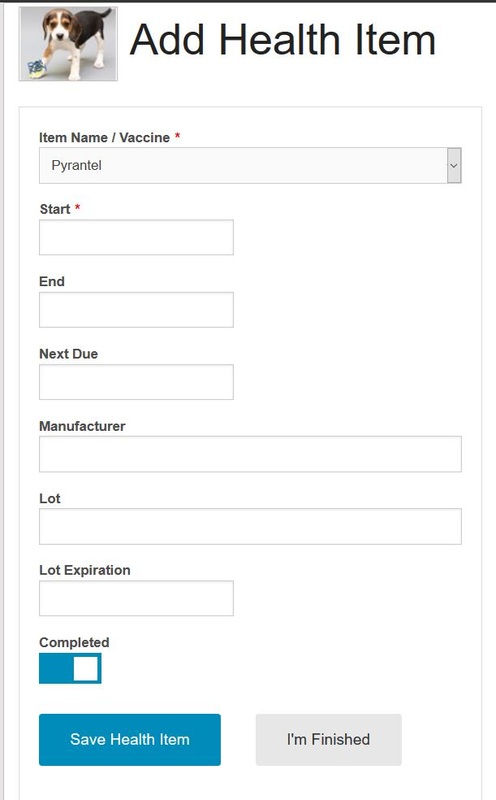Click the Next Due label text
Screen dimensions: 496x800
68,354
